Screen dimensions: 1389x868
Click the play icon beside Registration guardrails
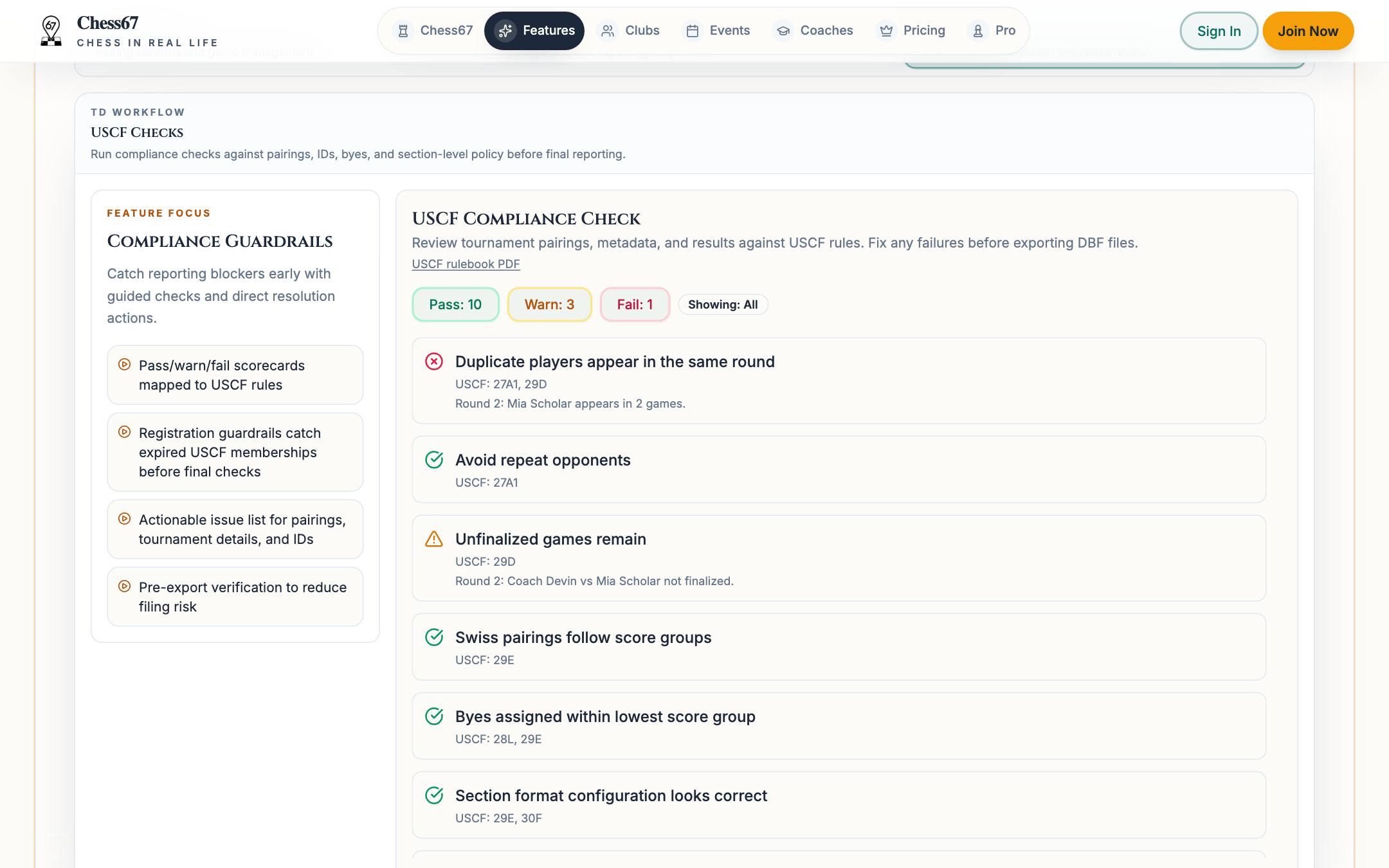point(125,432)
